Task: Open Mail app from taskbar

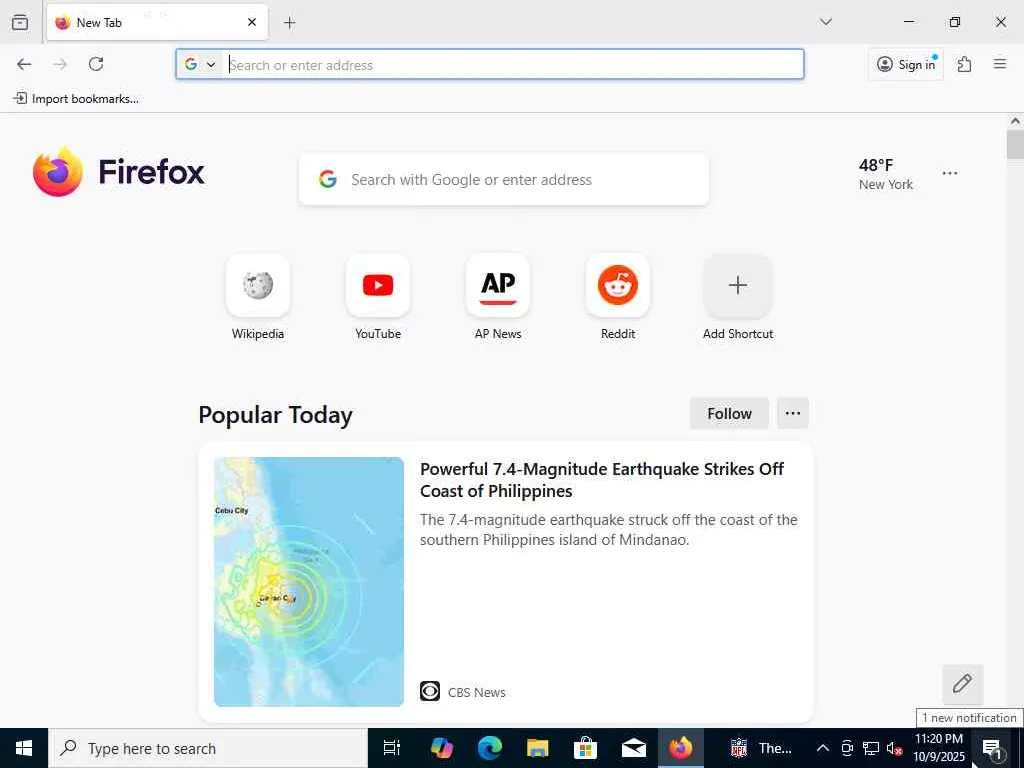Action: pos(633,748)
